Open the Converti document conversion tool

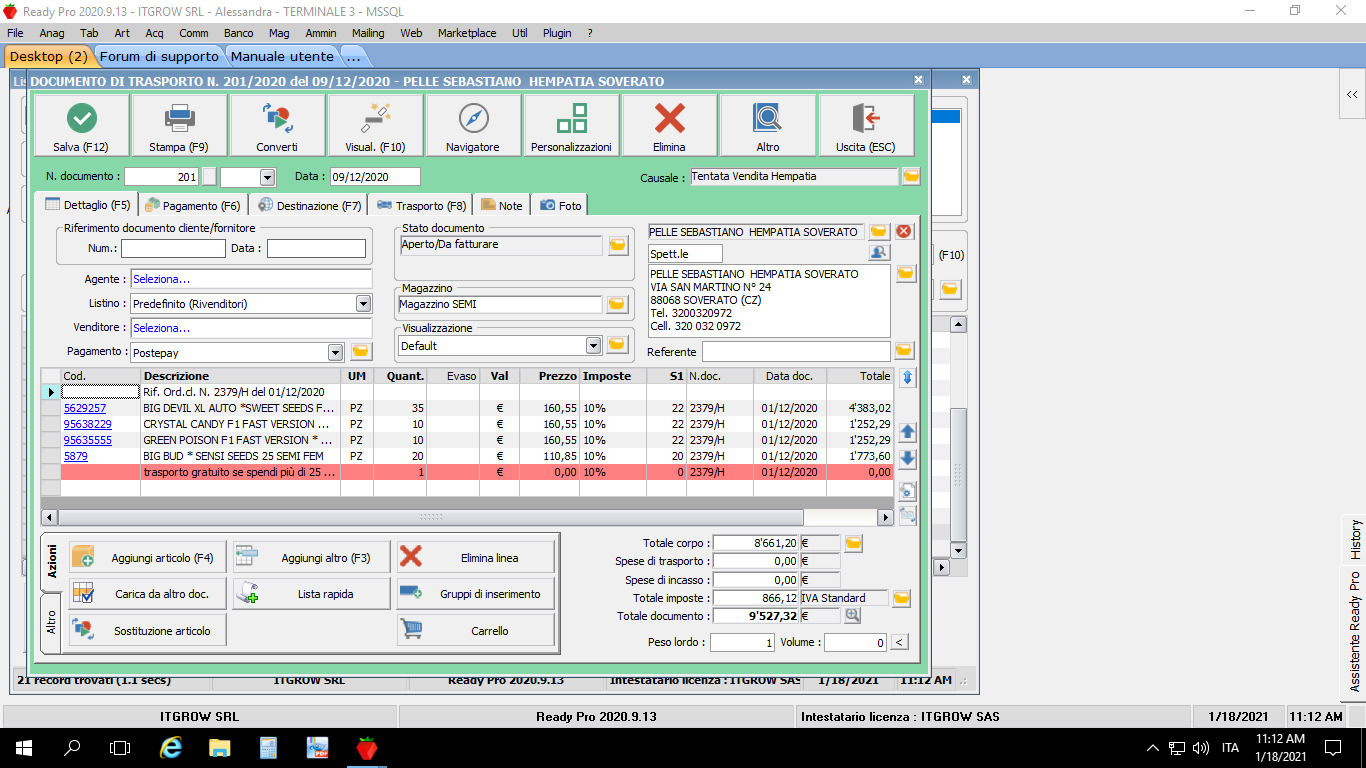click(x=277, y=125)
